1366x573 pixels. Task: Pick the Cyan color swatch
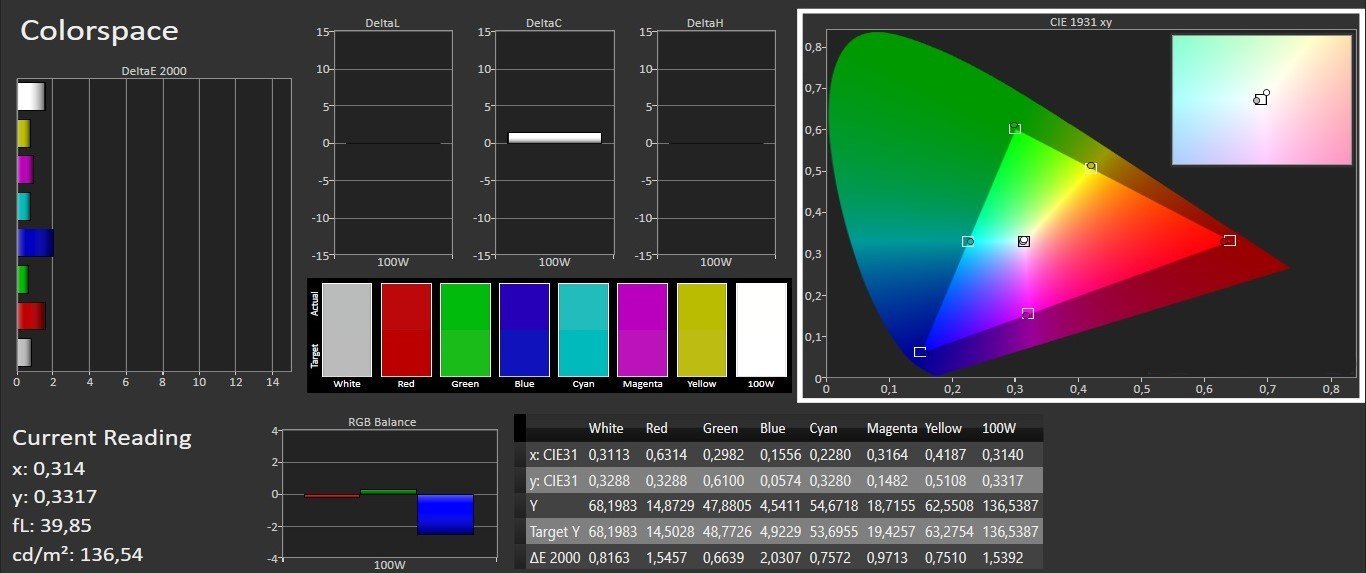click(x=583, y=330)
